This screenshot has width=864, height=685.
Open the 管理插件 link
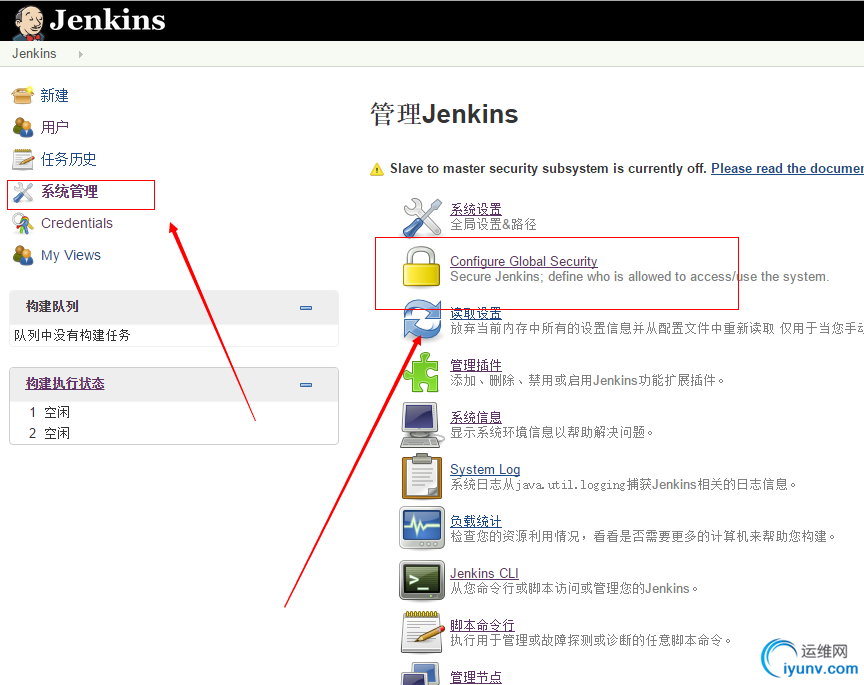point(476,365)
